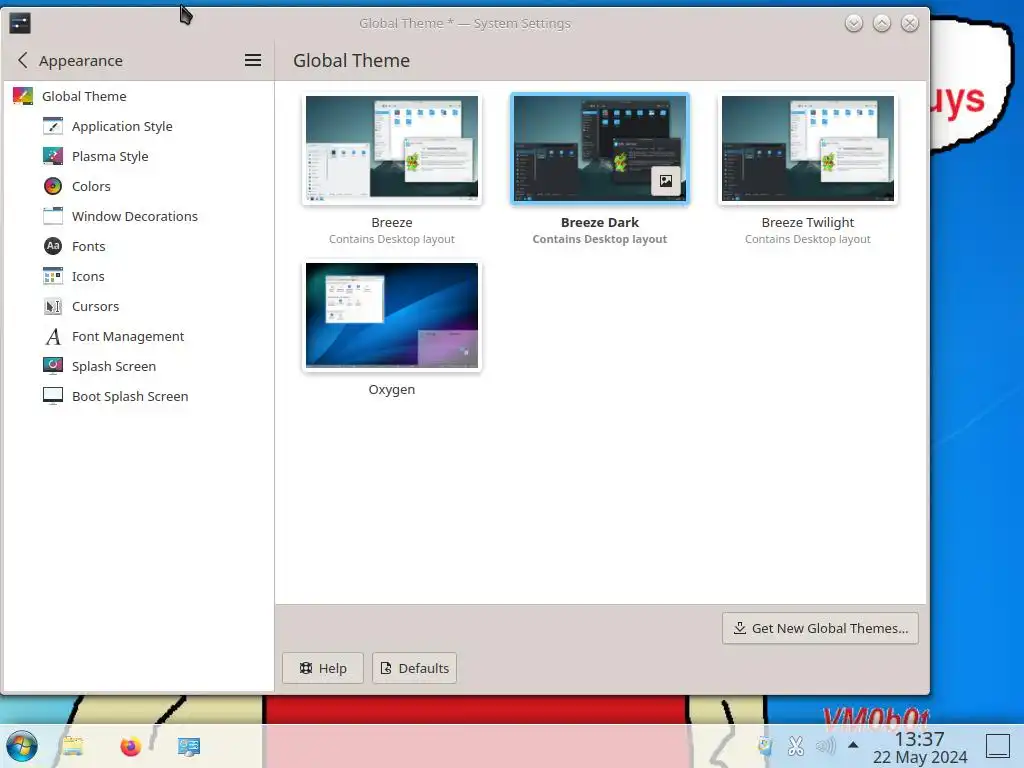The height and width of the screenshot is (768, 1024).
Task: Open the hamburger menu in sidebar header
Action: pos(253,61)
